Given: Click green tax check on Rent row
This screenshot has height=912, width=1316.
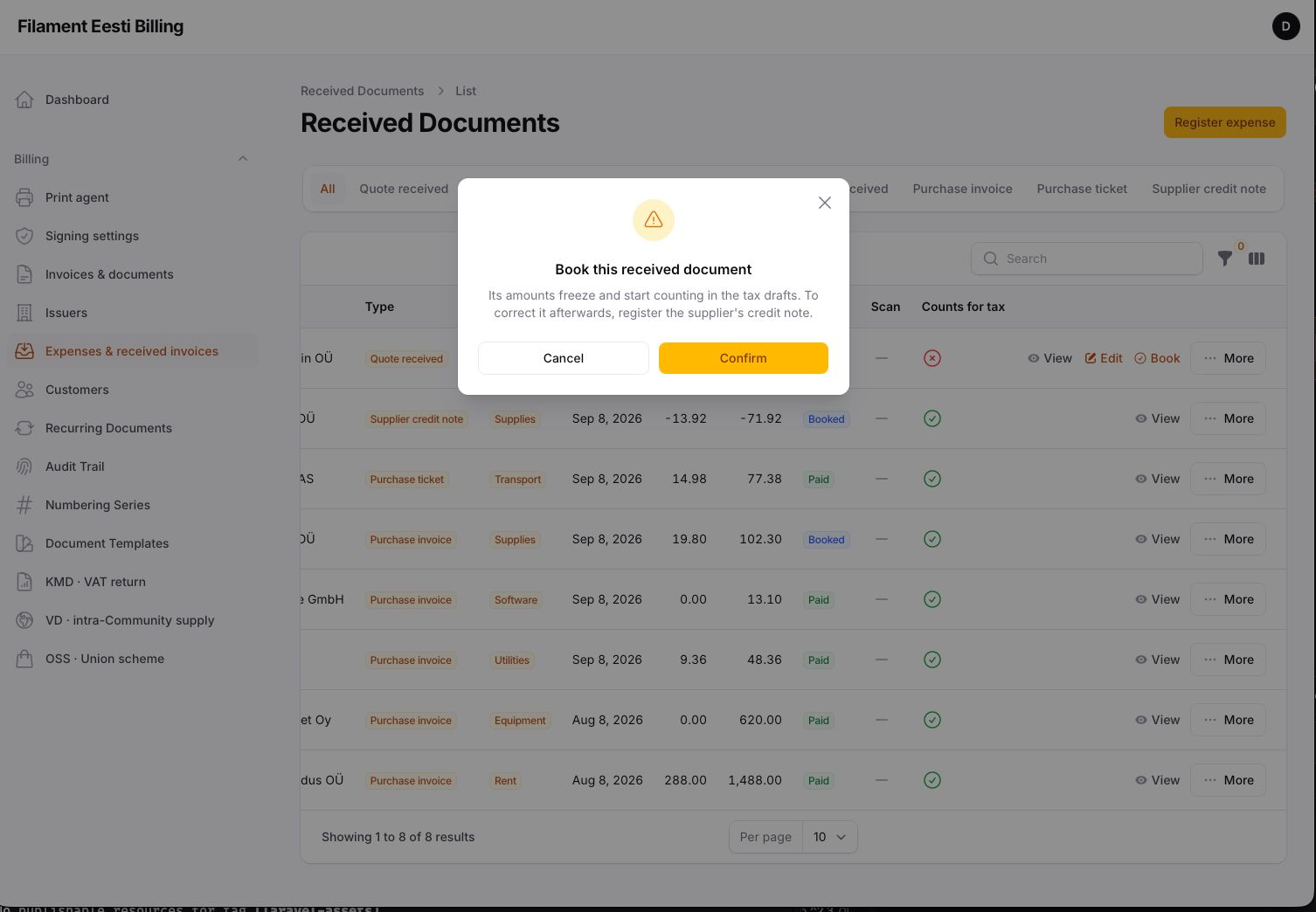Looking at the screenshot, I should [932, 780].
